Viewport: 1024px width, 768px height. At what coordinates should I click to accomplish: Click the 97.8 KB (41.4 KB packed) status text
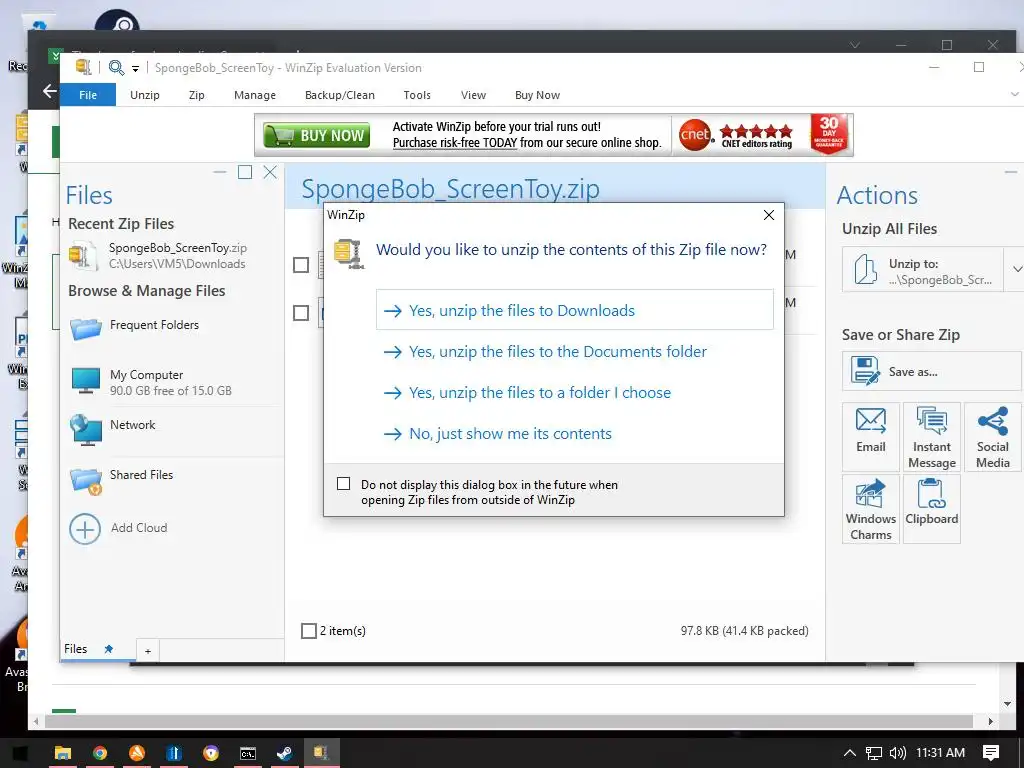tap(744, 631)
